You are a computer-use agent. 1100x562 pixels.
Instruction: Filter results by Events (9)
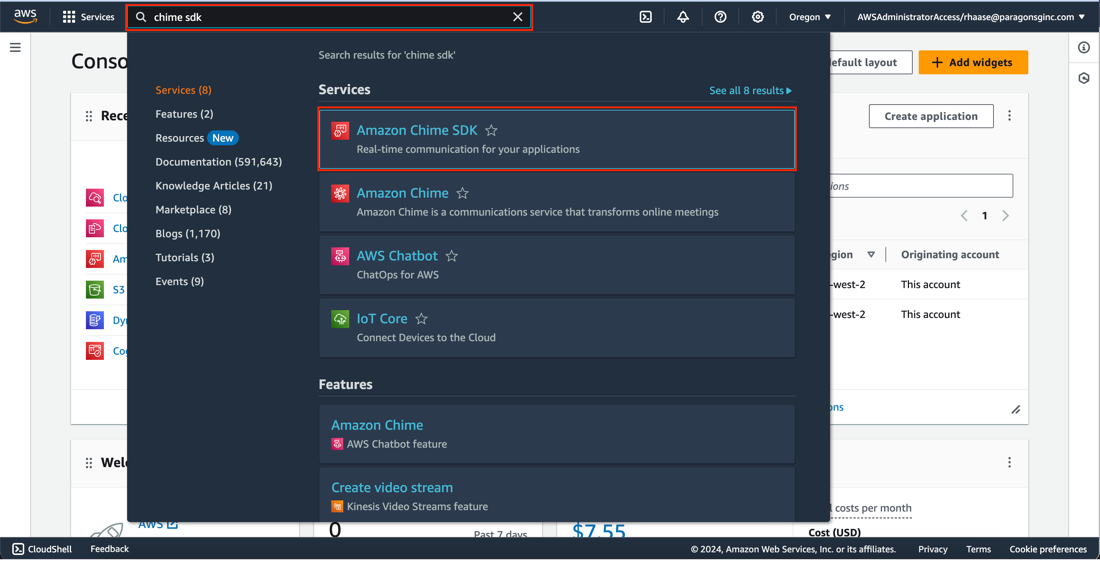coord(180,281)
